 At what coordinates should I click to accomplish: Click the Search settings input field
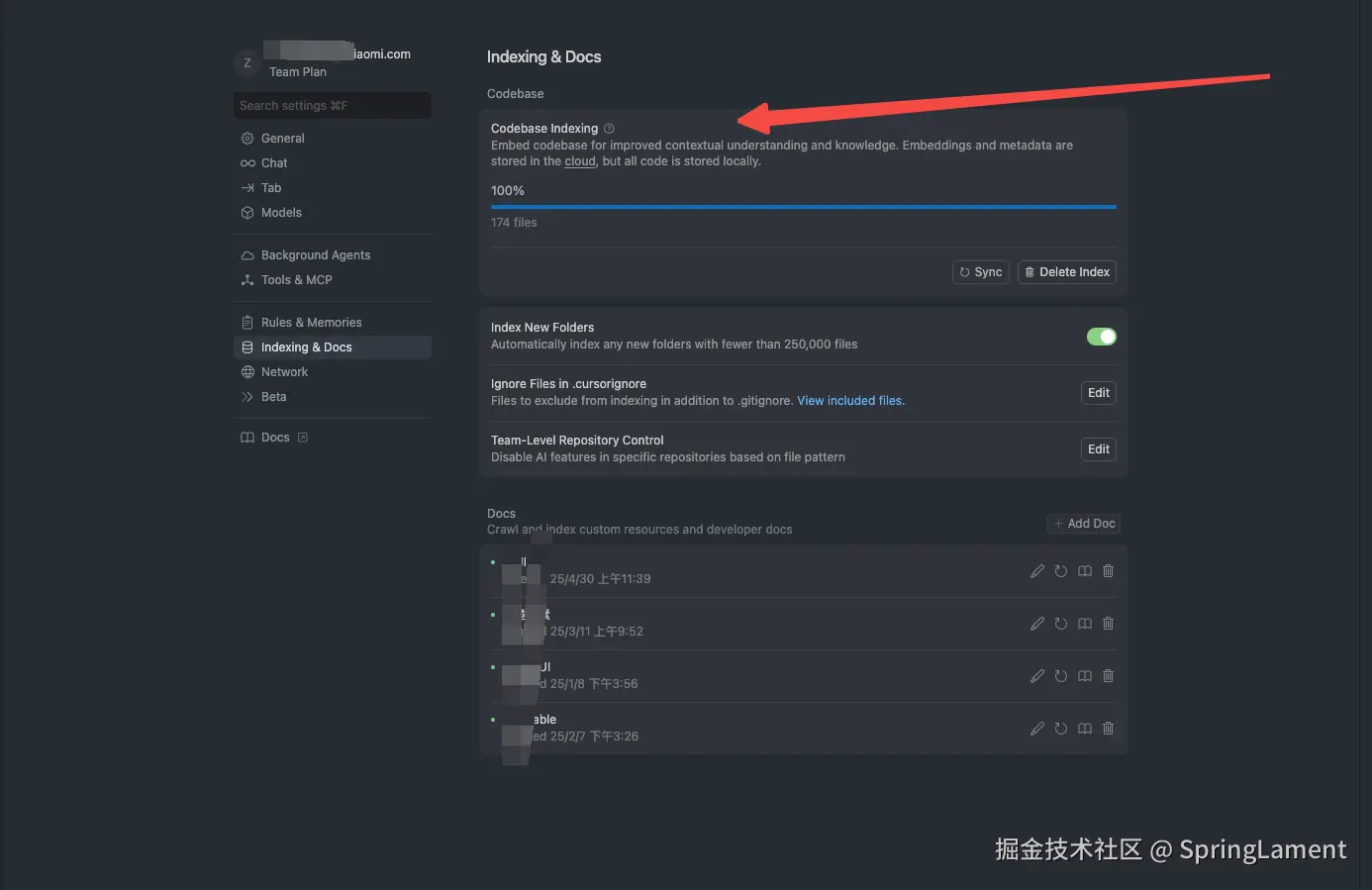pos(332,105)
